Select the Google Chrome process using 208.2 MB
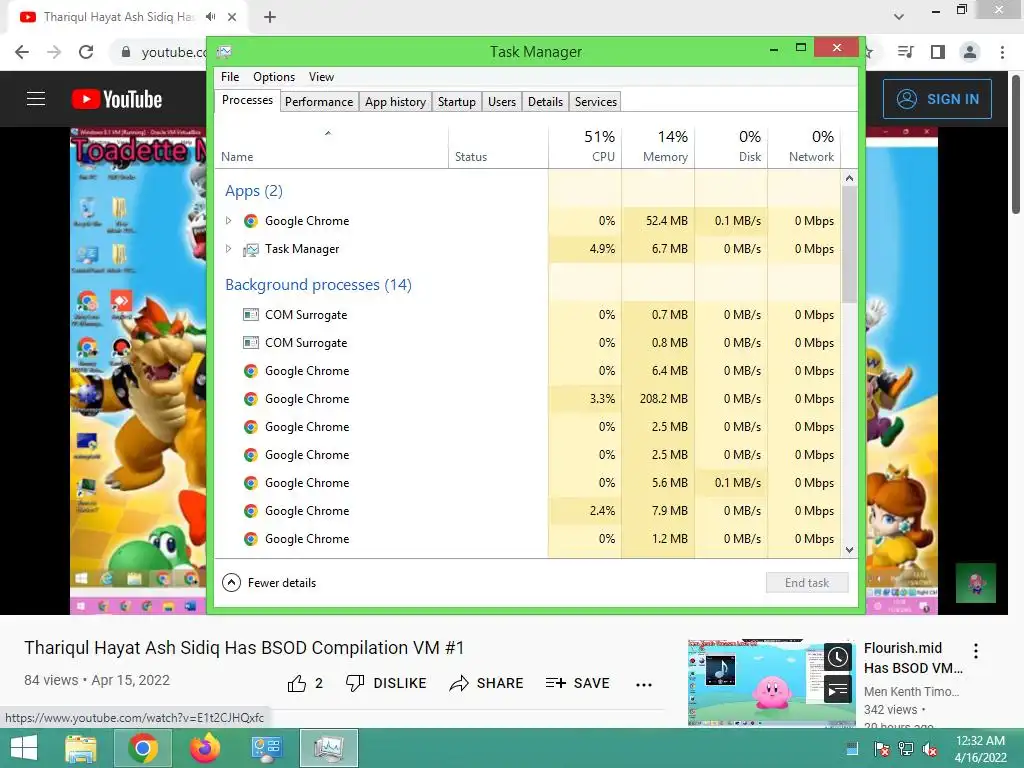Image resolution: width=1024 pixels, height=768 pixels. pos(528,399)
